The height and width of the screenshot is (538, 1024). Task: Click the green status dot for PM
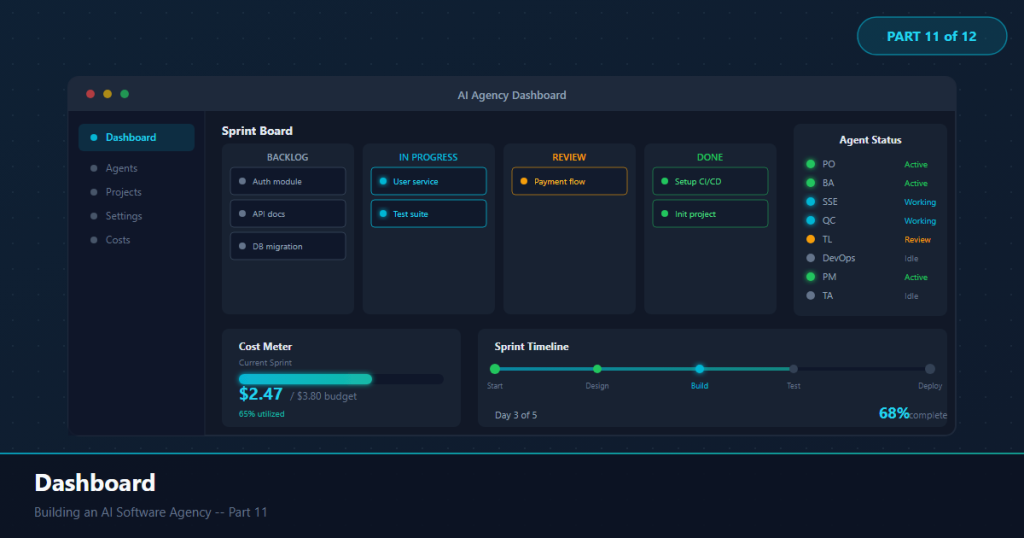(x=810, y=277)
